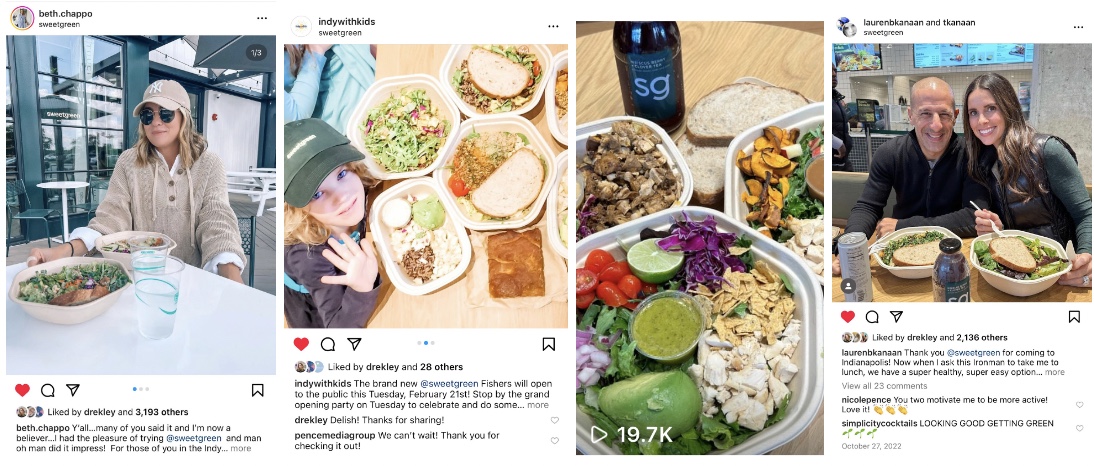Open three-dot menu on beth.chappo's post
The image size is (1094, 466).
(262, 18)
